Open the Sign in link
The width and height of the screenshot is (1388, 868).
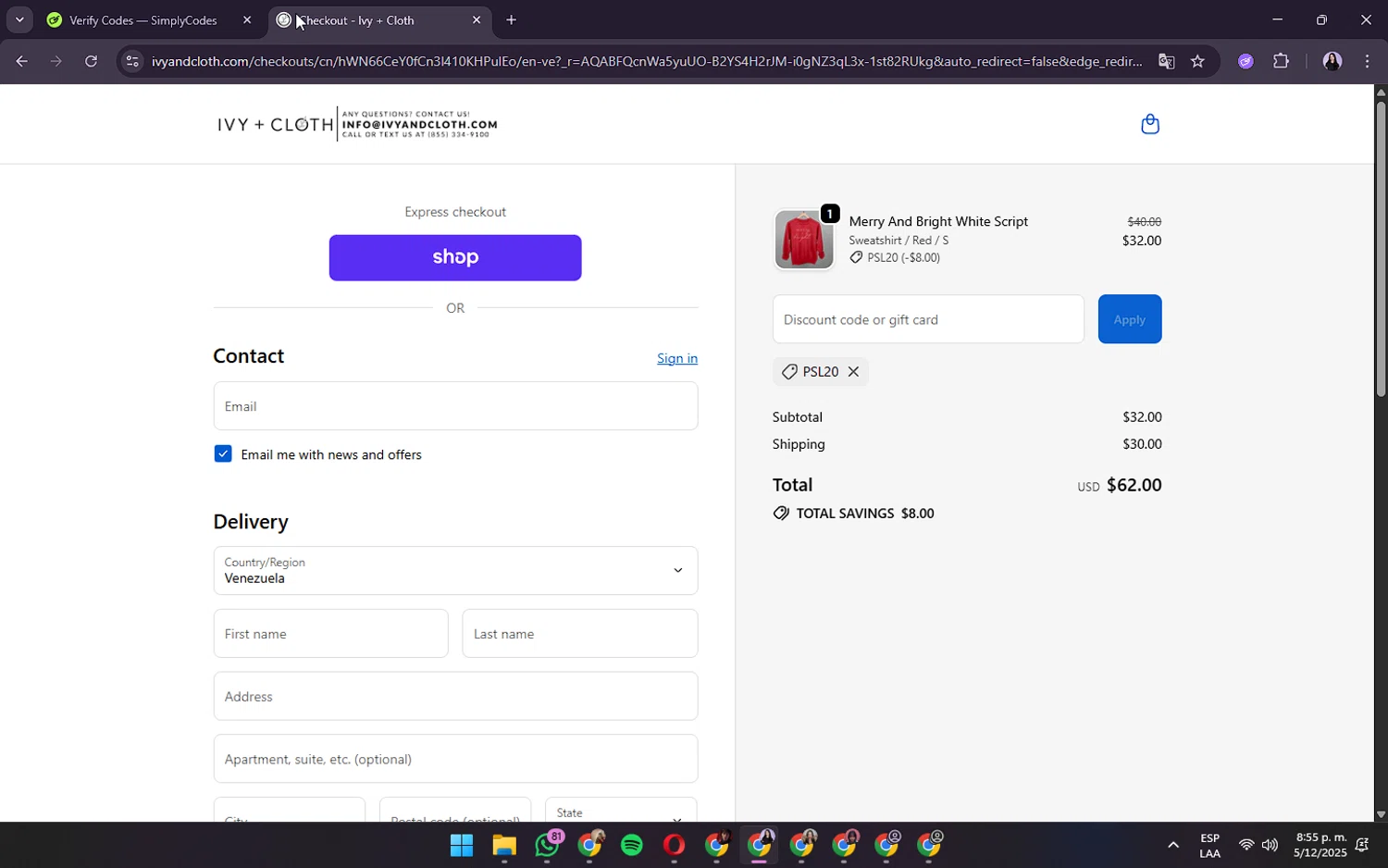pos(677,358)
